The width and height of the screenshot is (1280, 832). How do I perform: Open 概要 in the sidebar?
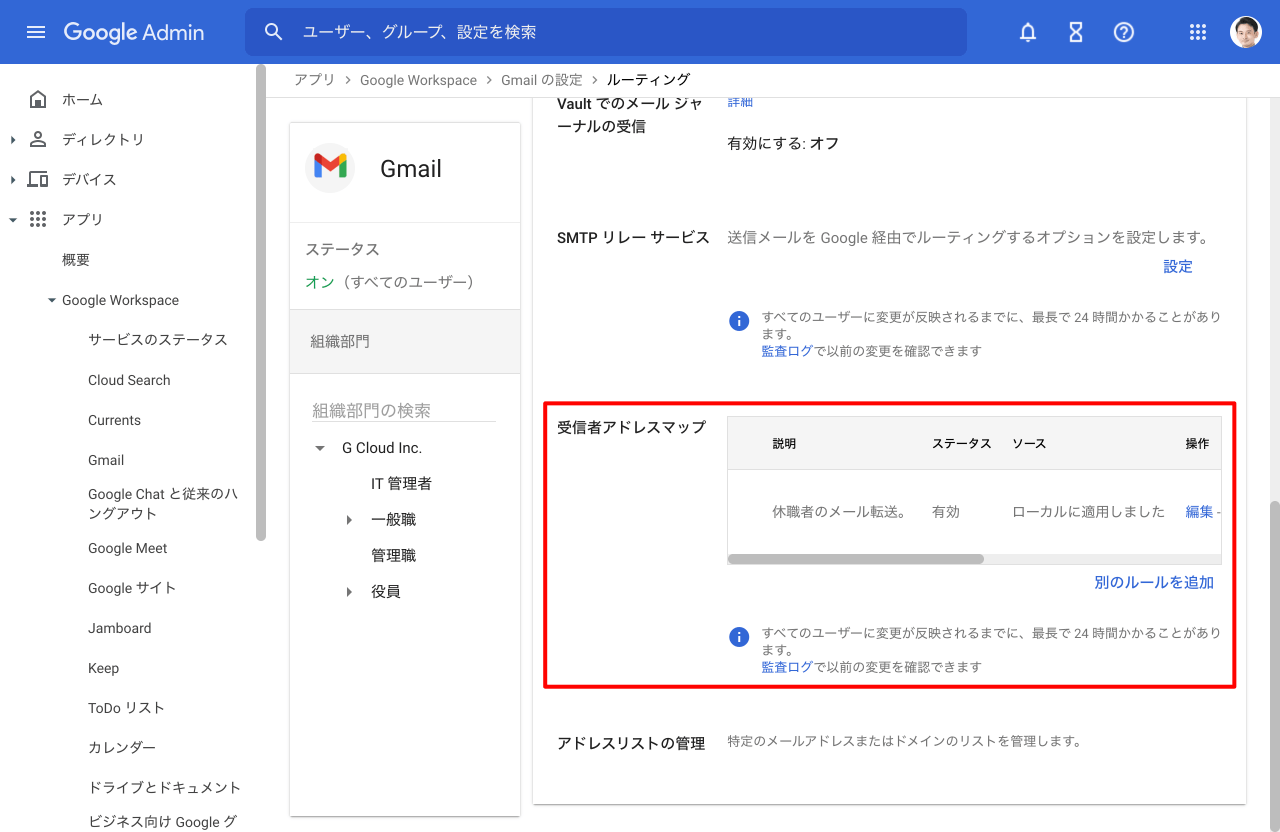[76, 260]
